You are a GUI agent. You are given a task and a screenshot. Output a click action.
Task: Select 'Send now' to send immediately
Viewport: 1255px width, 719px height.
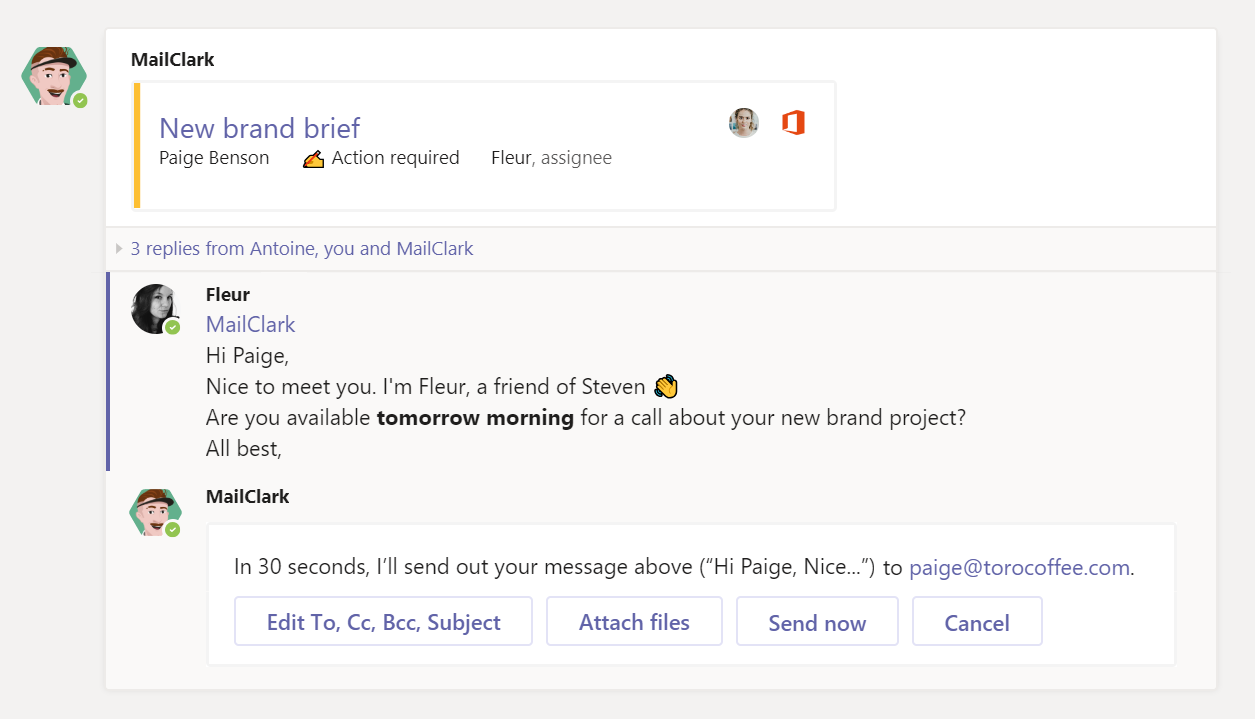[817, 622]
